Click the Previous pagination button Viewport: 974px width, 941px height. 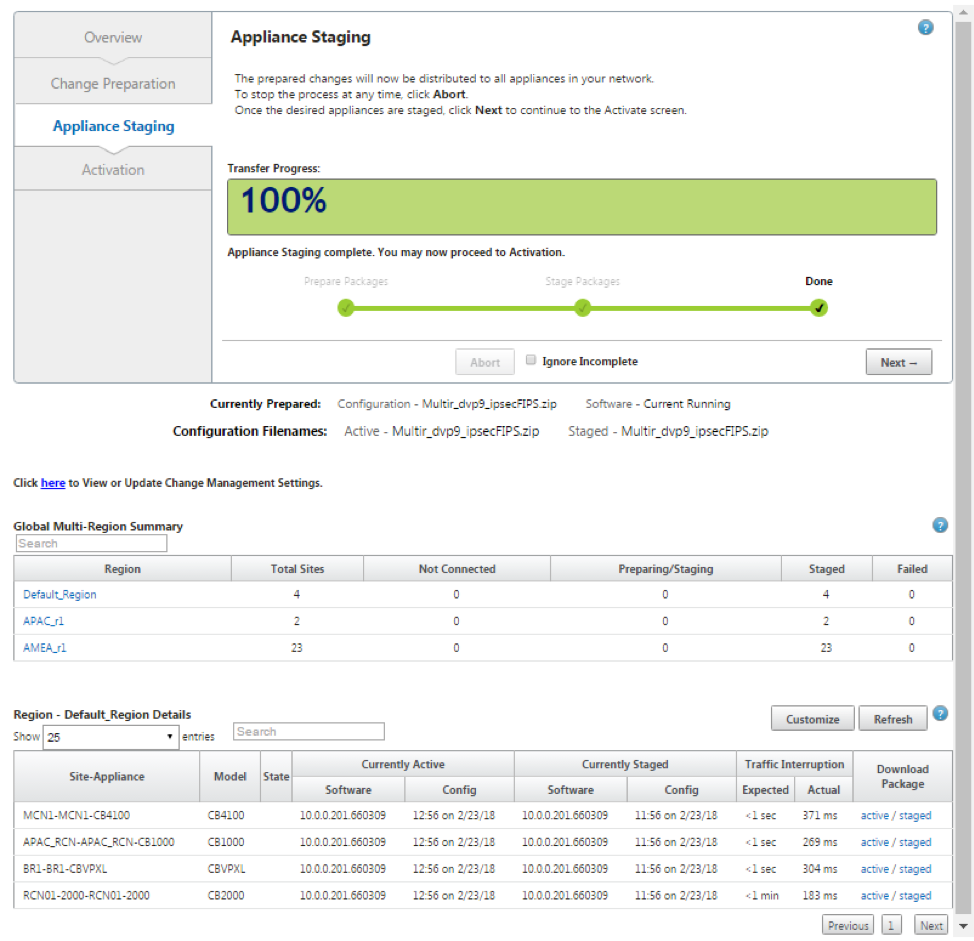click(848, 925)
